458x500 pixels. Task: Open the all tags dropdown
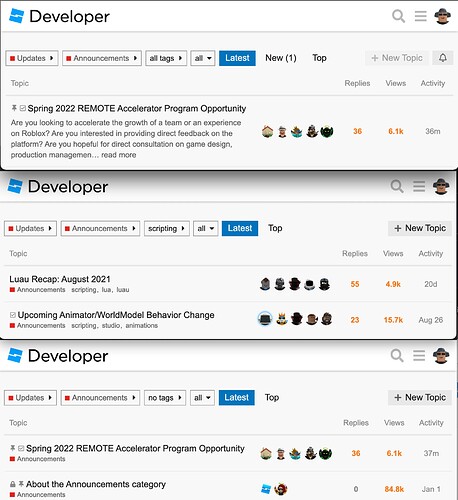tap(166, 58)
